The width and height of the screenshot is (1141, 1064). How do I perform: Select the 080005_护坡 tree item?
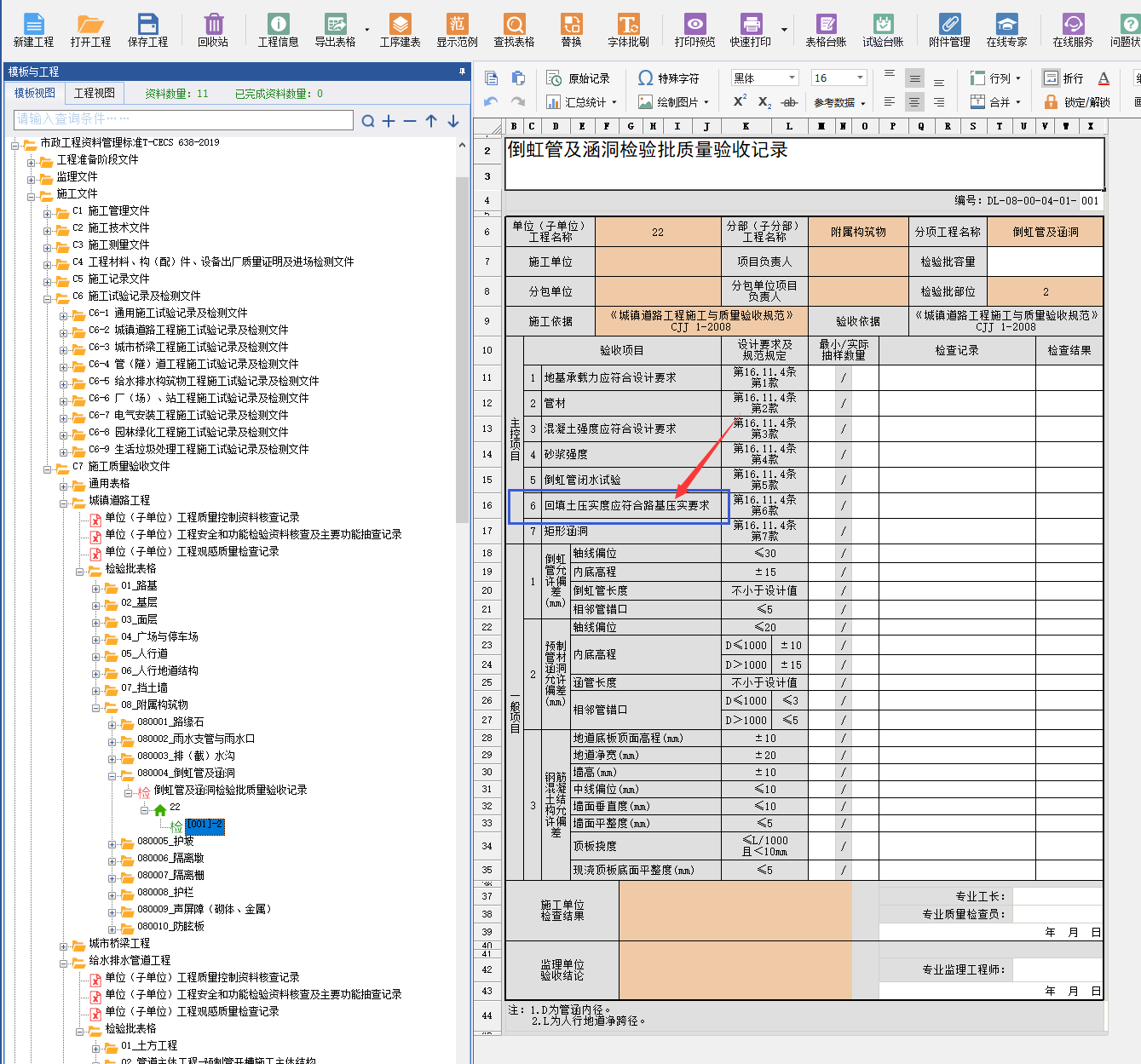pos(165,841)
